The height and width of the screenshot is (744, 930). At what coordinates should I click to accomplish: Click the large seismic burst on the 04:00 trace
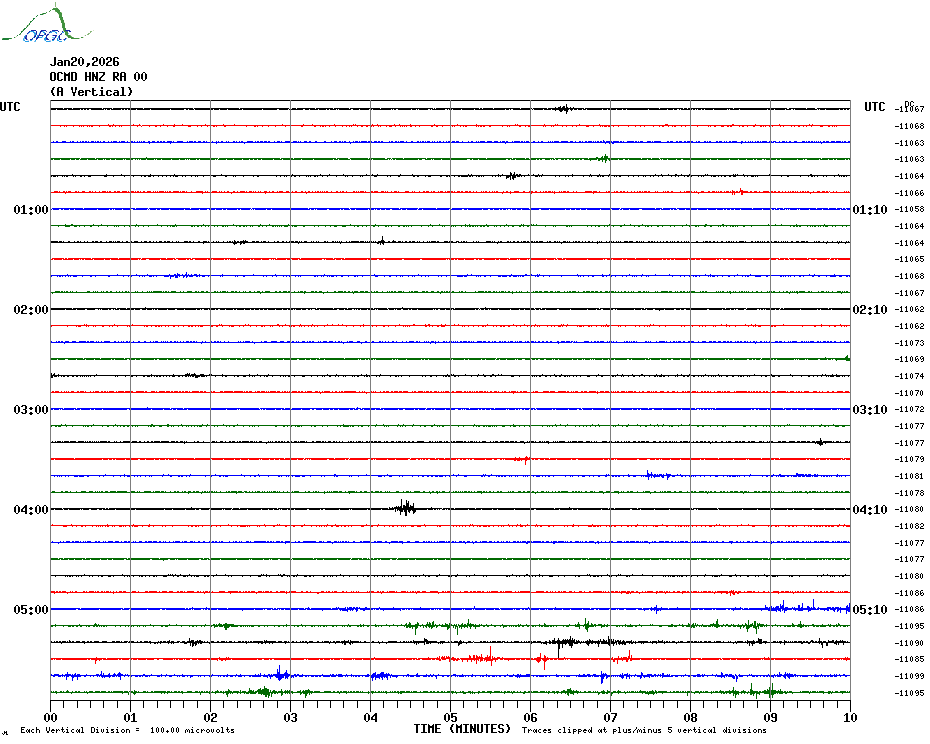pyautogui.click(x=405, y=508)
